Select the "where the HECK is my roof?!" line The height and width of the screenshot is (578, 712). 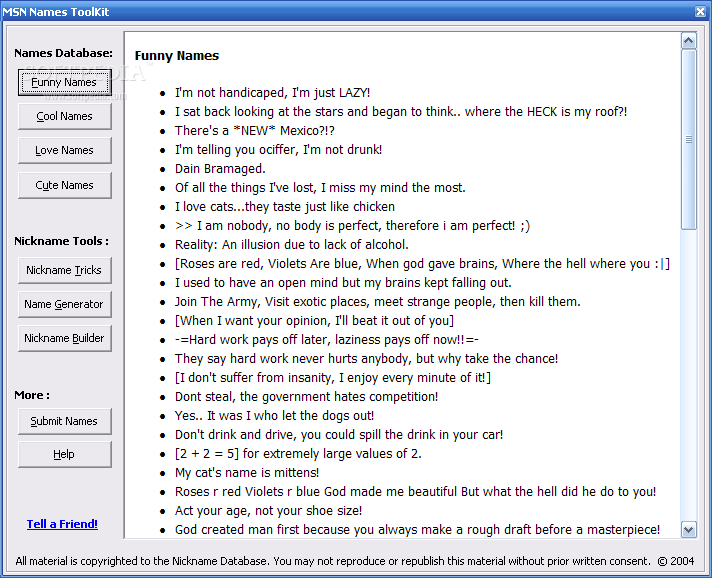pyautogui.click(x=401, y=112)
